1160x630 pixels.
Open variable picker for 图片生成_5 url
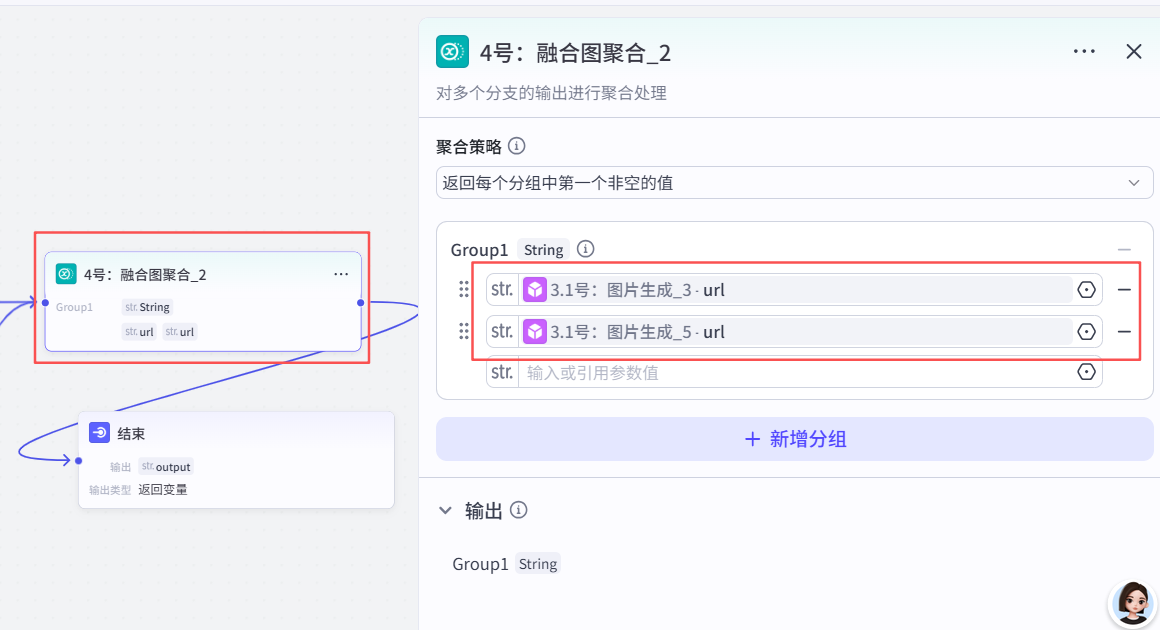pos(1086,332)
